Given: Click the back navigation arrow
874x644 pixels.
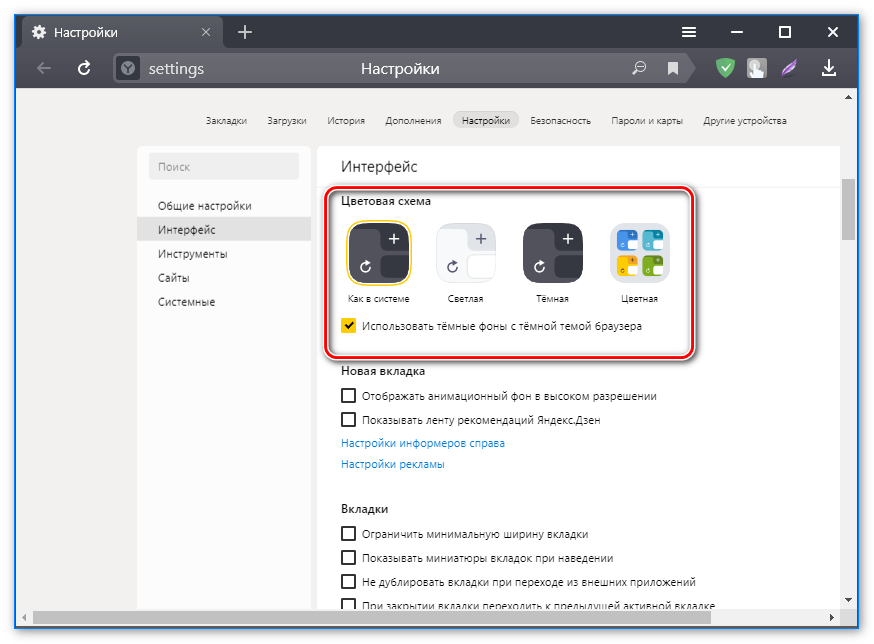Looking at the screenshot, I should click(44, 68).
